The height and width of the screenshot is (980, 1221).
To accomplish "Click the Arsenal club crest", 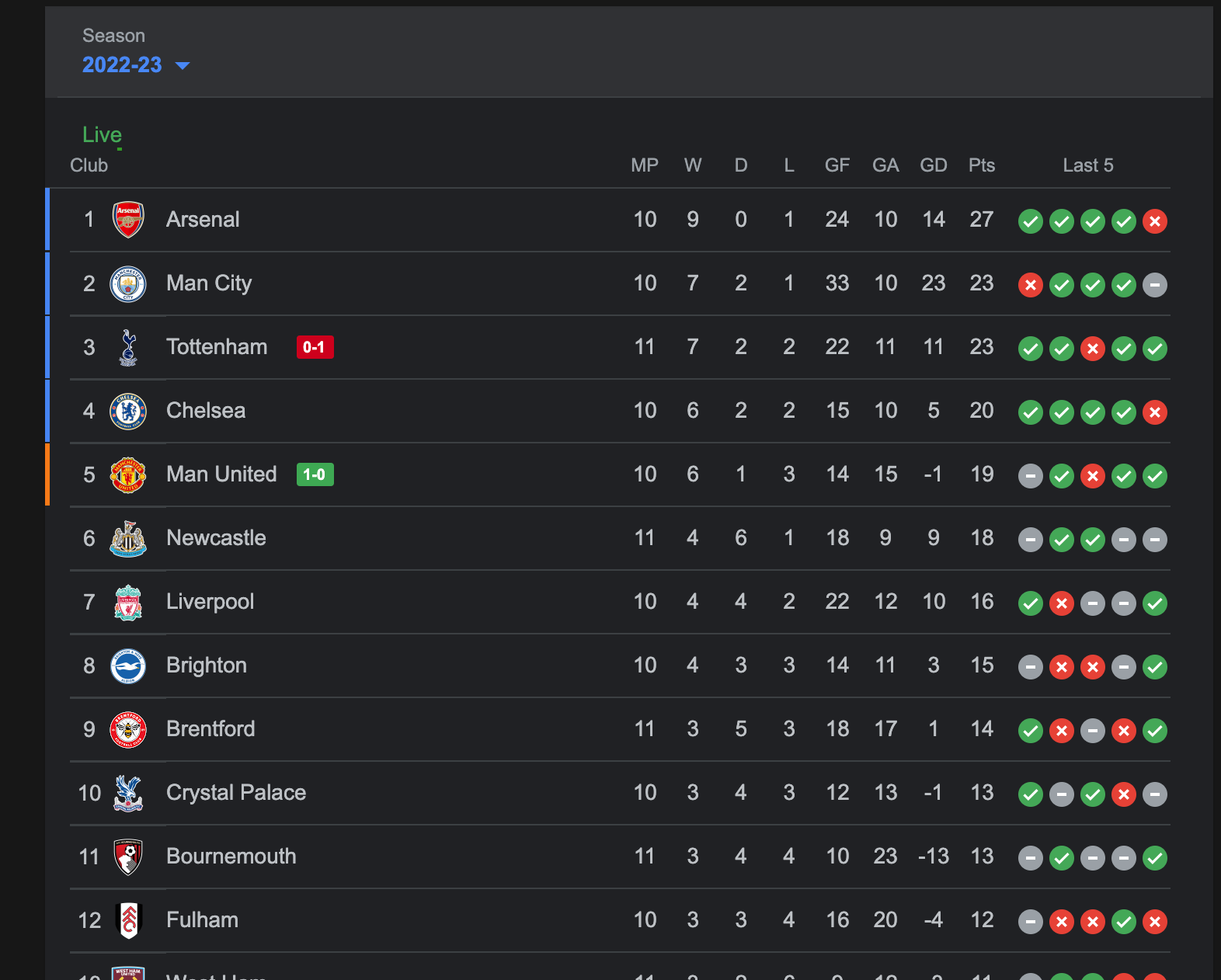I will (x=128, y=220).
